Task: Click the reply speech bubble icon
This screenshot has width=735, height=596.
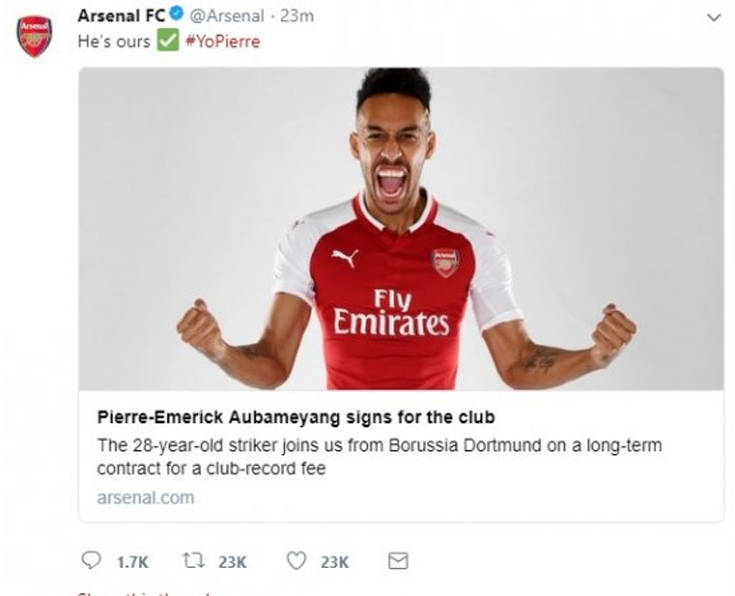Action: click(90, 561)
